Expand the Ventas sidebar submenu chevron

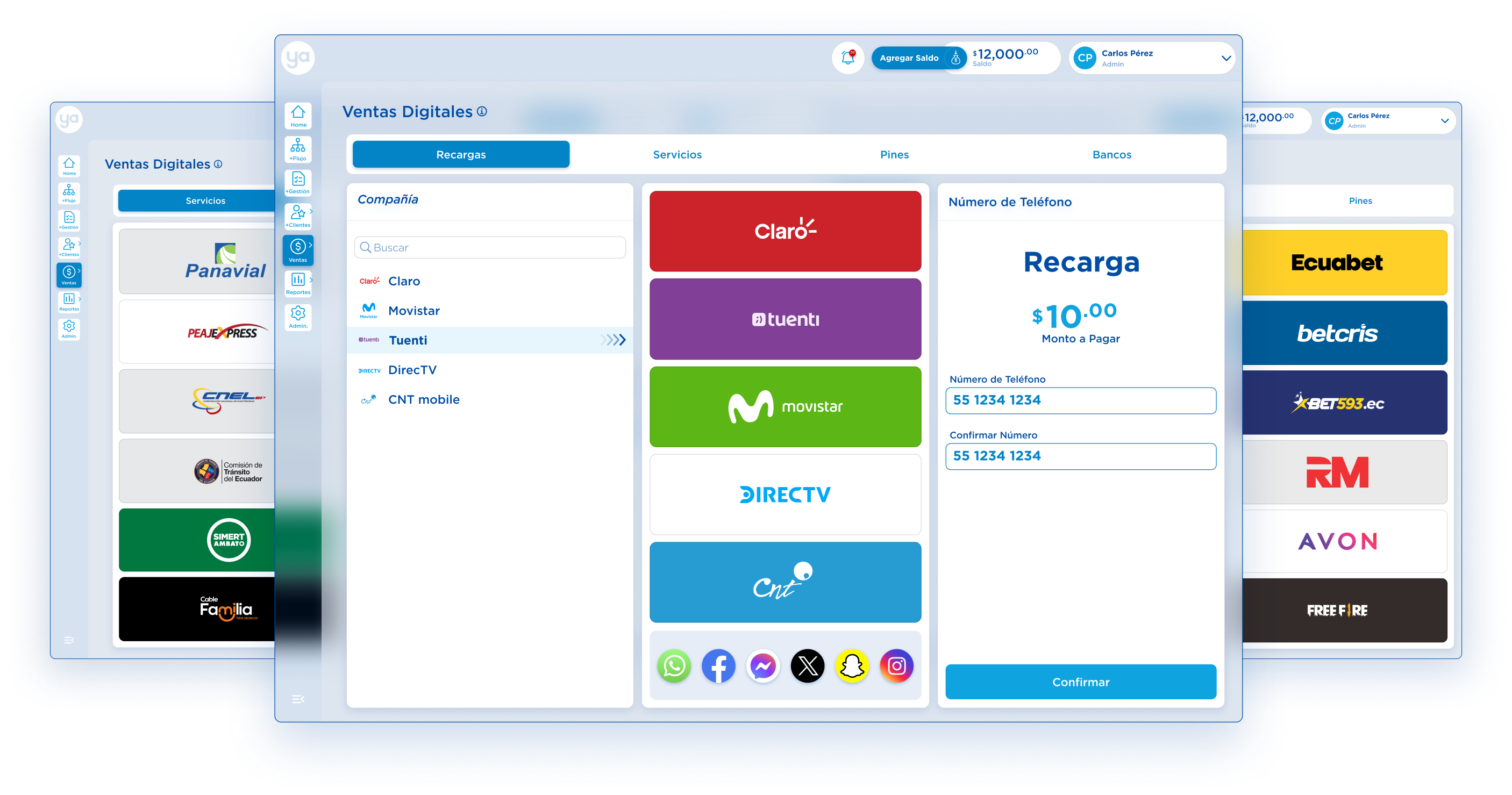click(x=310, y=245)
